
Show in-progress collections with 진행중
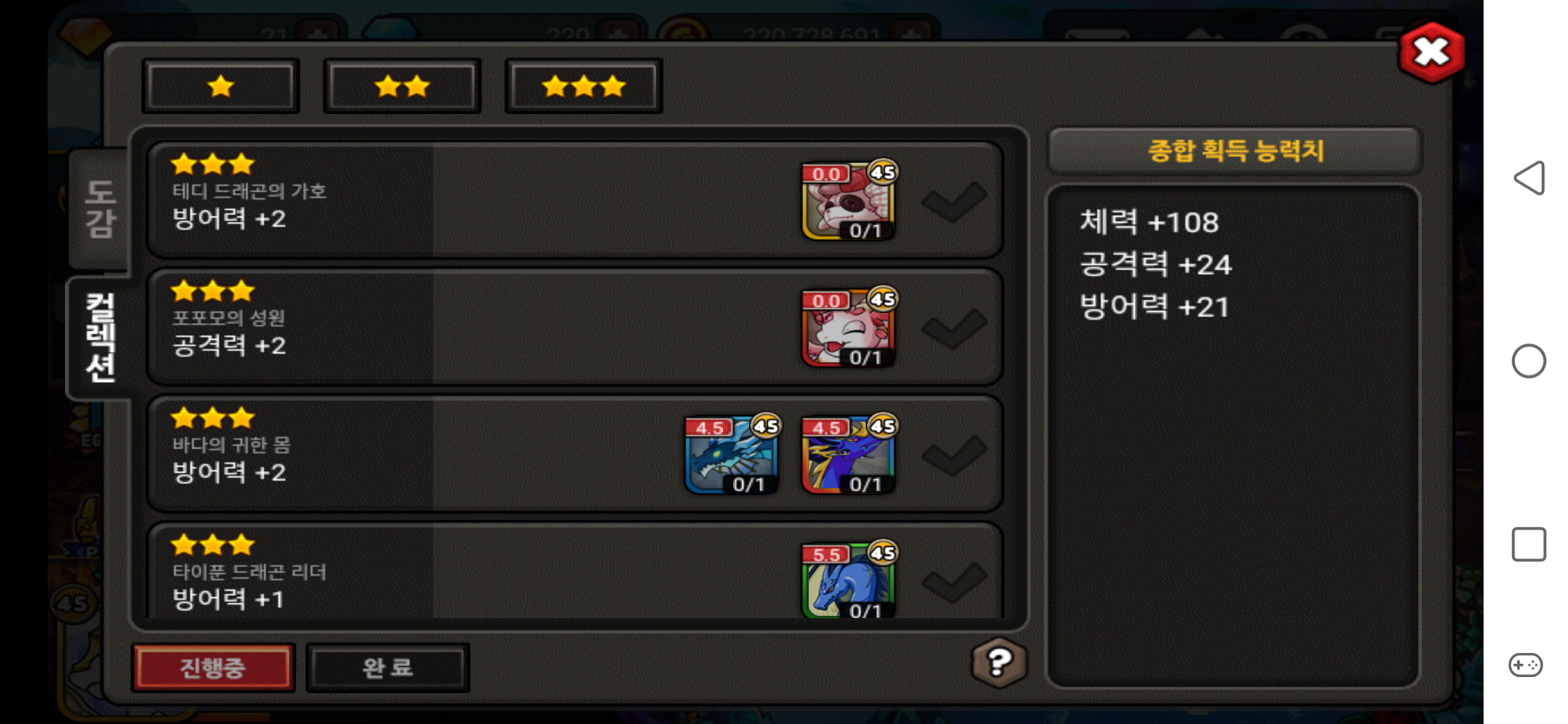(x=213, y=668)
